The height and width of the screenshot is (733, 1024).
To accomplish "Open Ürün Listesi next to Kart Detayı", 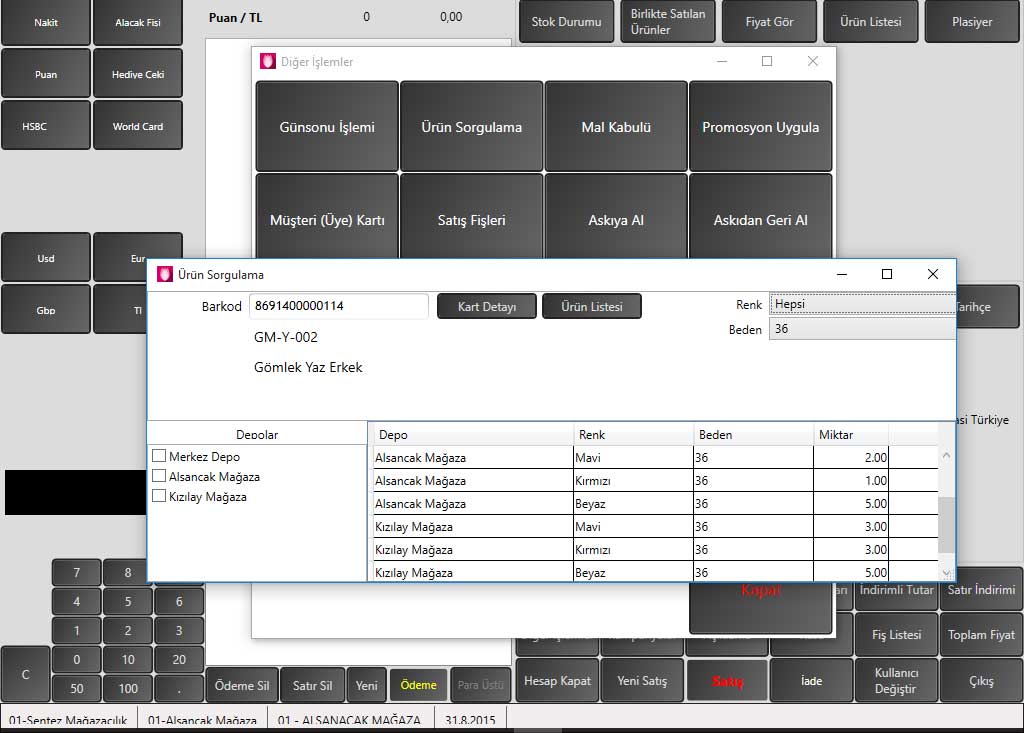I will tap(592, 306).
